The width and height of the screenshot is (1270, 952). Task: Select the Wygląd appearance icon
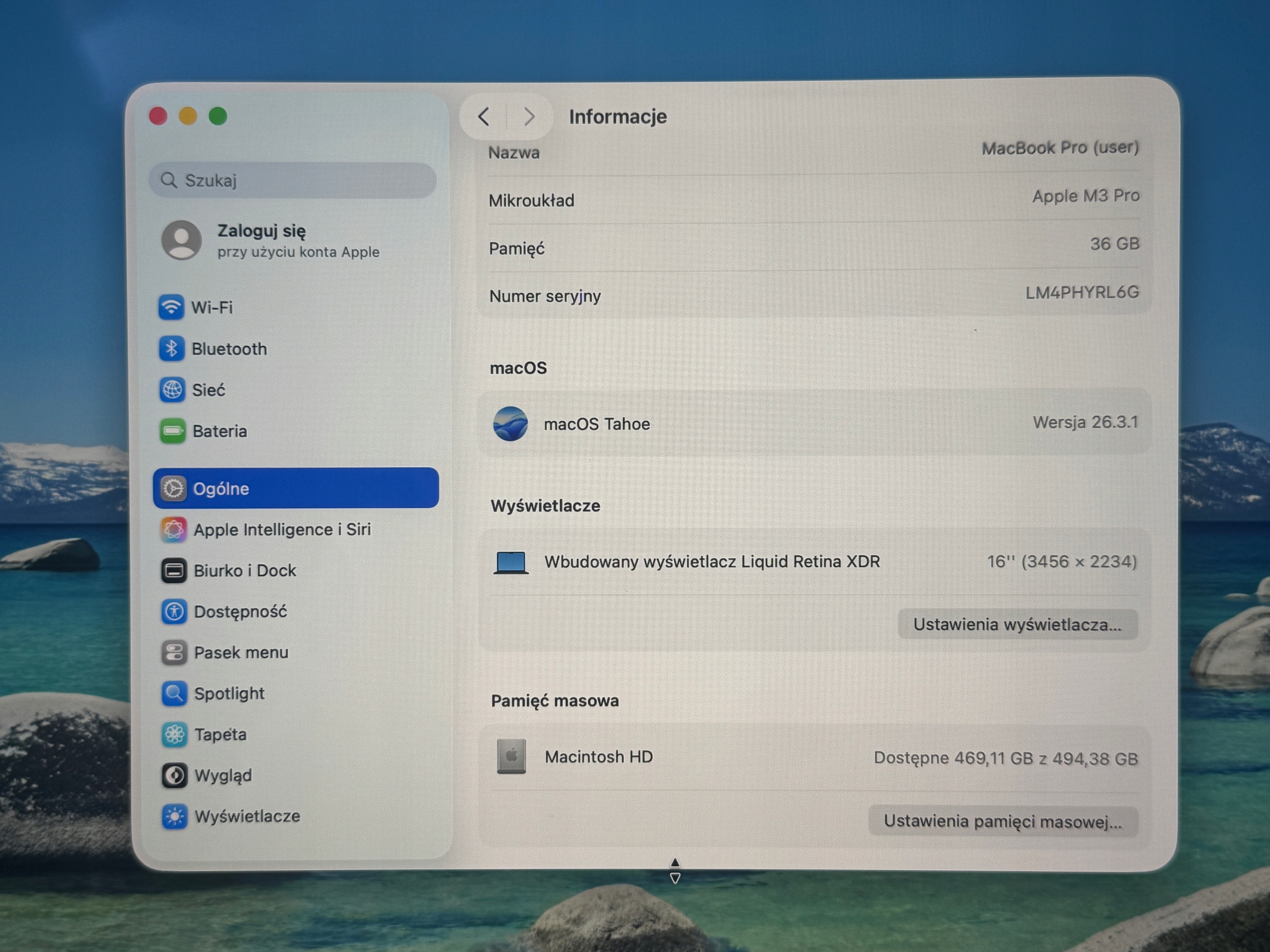coord(175,775)
